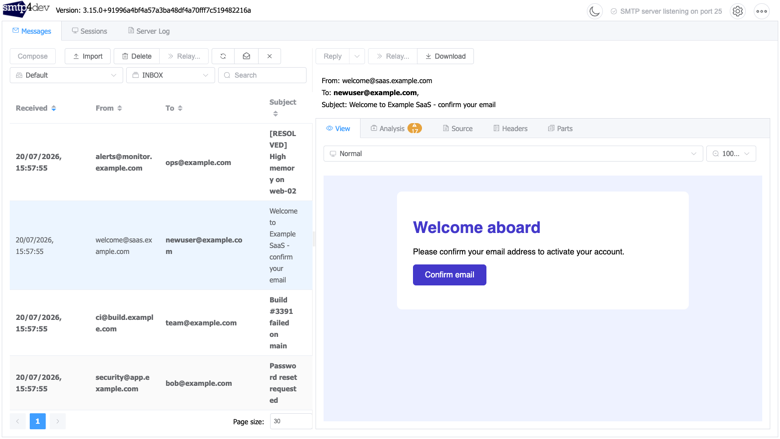780x439 pixels.
Task: Click 'SMTP server listening on port 25' status
Action: click(x=666, y=11)
